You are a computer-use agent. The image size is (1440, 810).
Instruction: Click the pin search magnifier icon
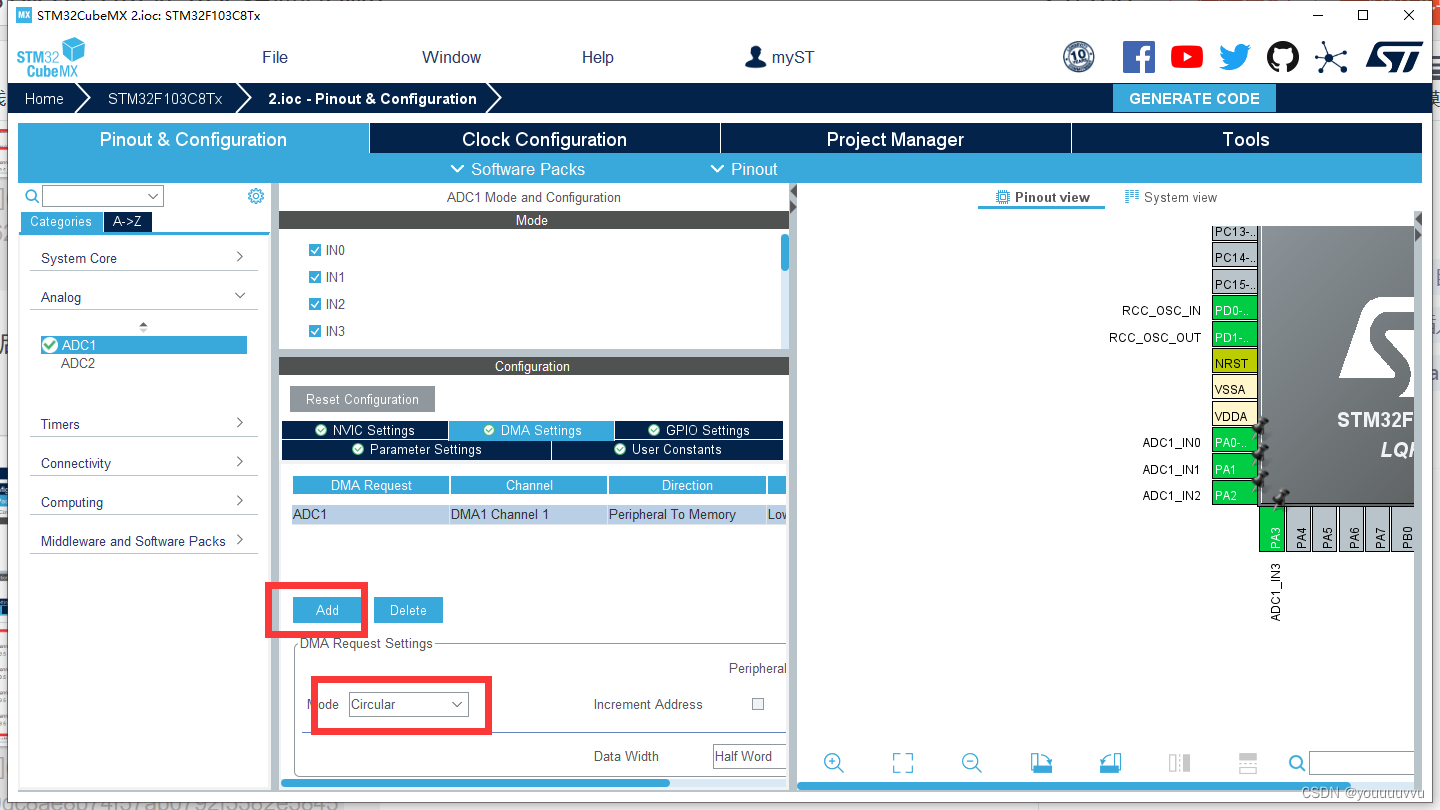point(1297,763)
